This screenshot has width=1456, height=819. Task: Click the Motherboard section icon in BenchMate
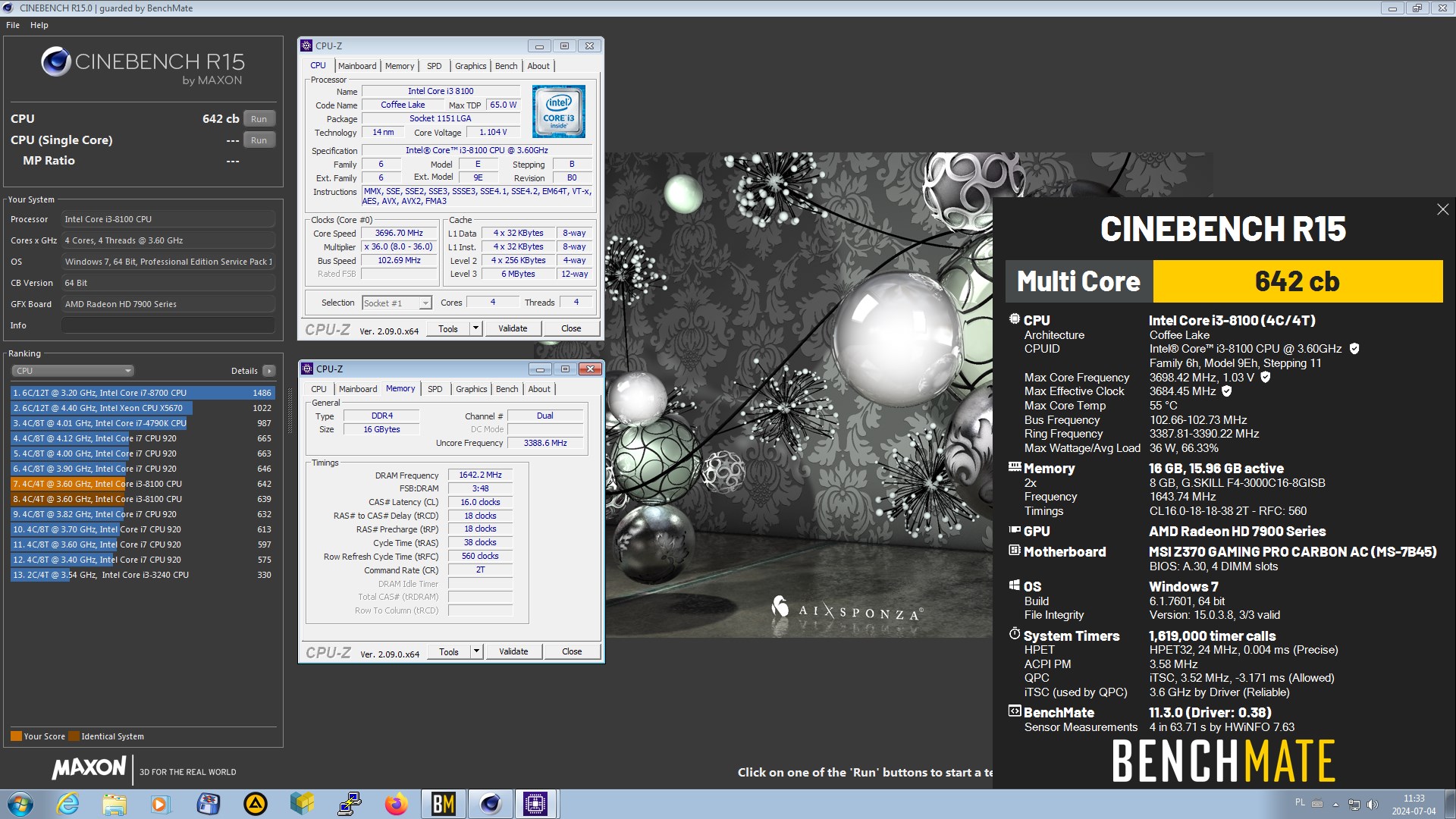point(1015,550)
